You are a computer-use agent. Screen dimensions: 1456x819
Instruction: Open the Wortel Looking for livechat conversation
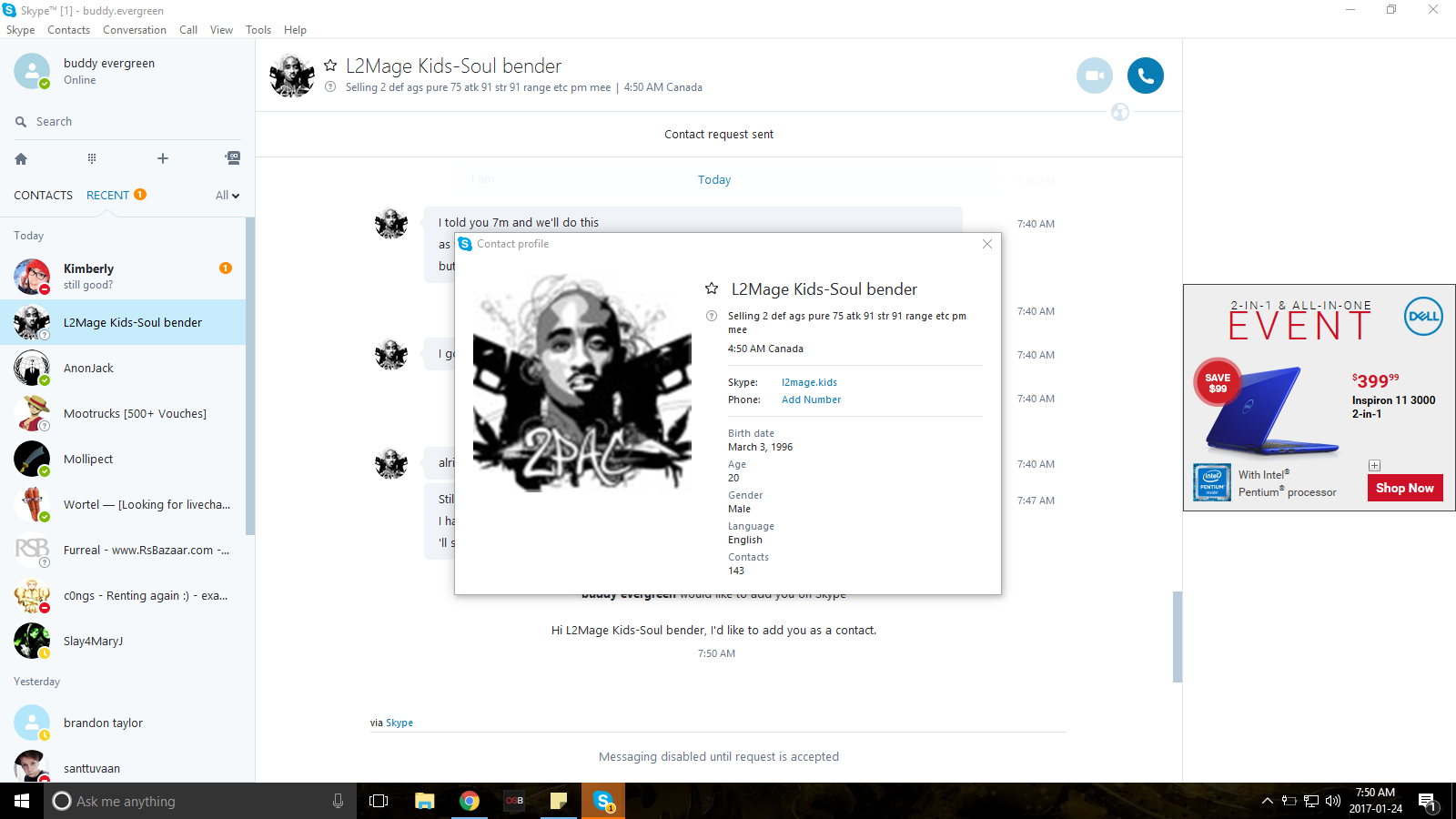[123, 504]
